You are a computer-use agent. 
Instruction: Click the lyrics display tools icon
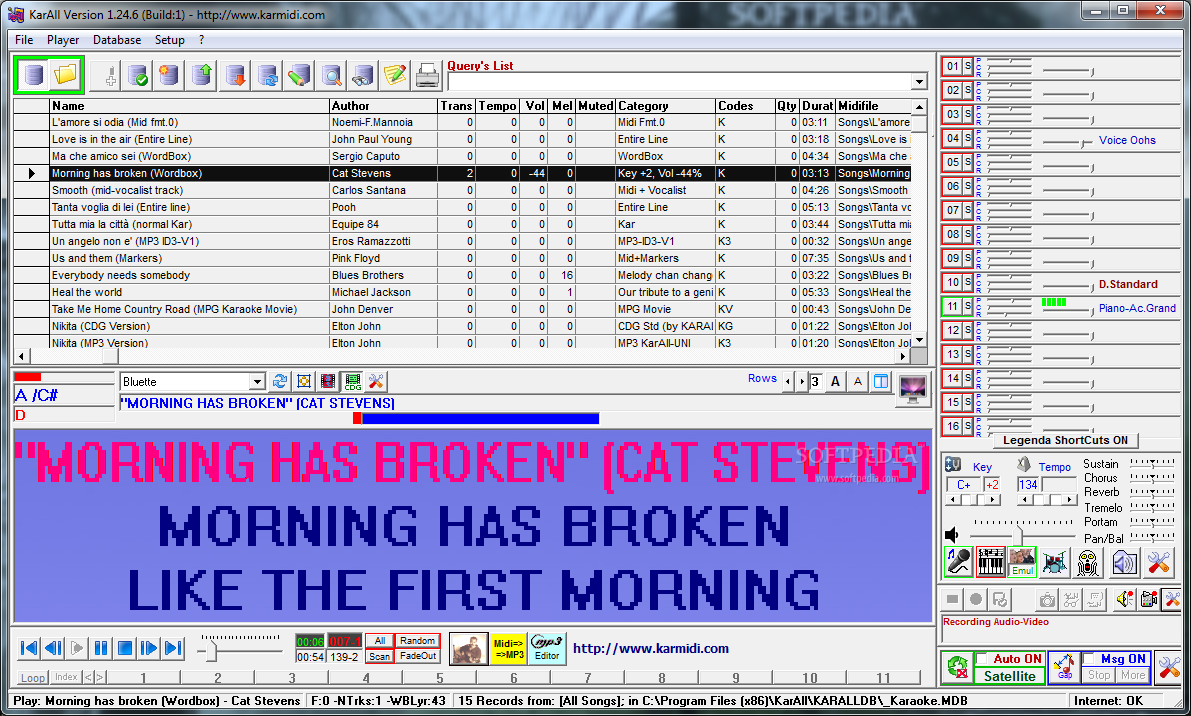(x=376, y=381)
